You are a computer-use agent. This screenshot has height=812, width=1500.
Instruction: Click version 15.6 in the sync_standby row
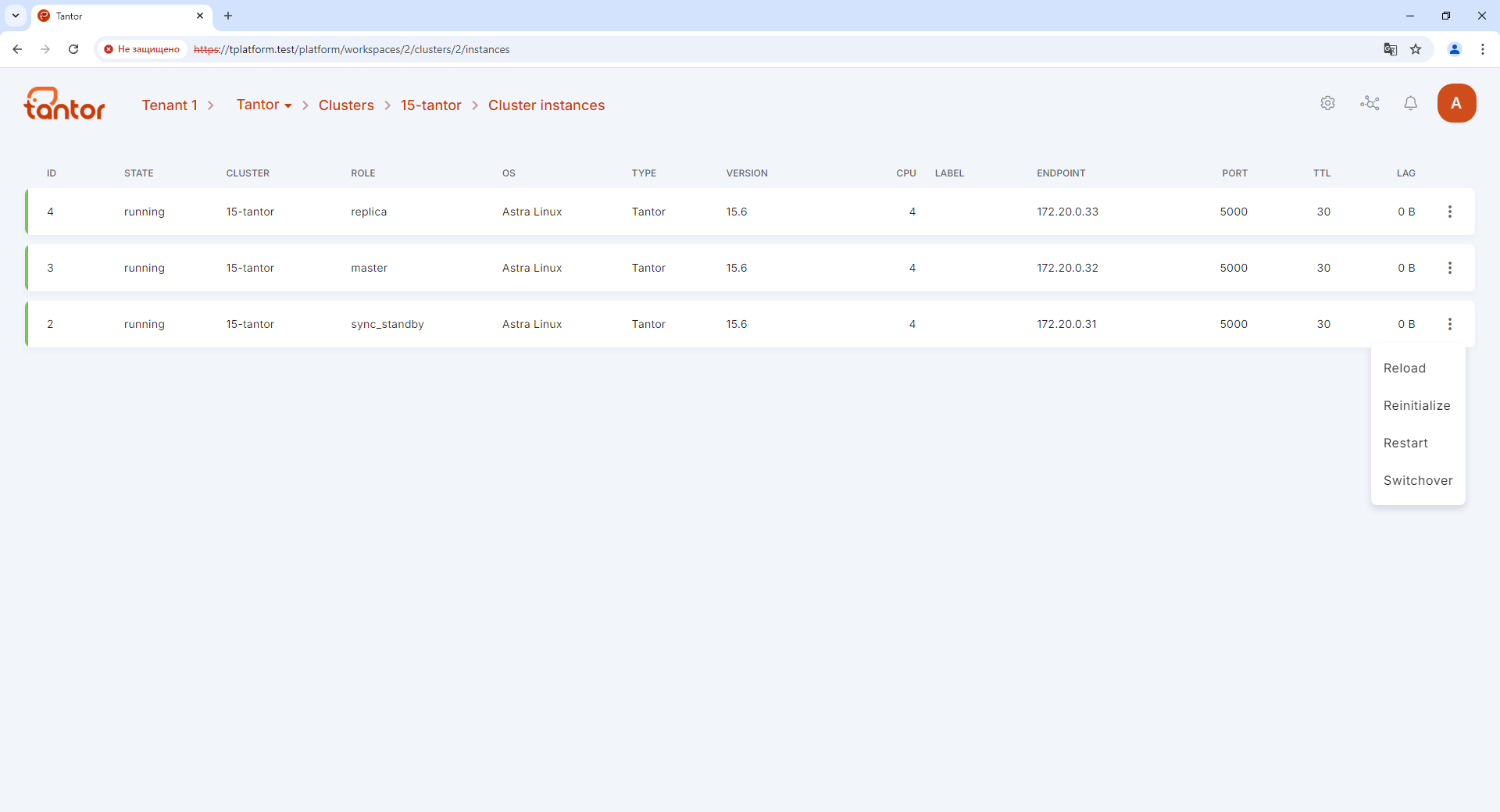[737, 324]
